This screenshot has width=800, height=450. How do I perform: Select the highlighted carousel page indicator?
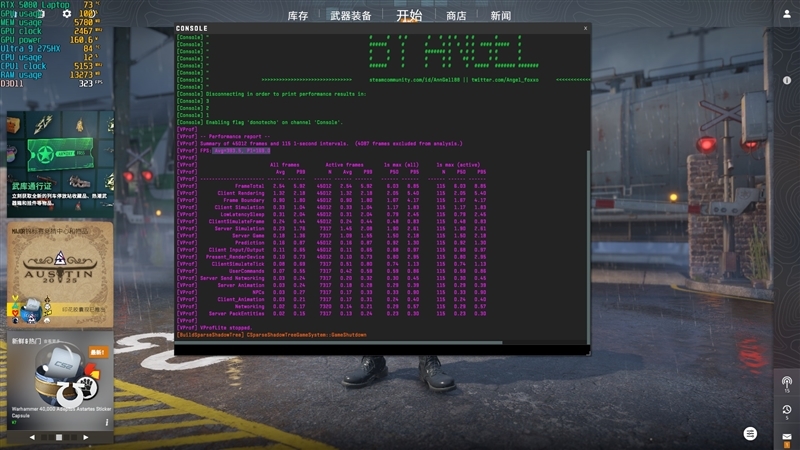pyautogui.click(x=59, y=437)
